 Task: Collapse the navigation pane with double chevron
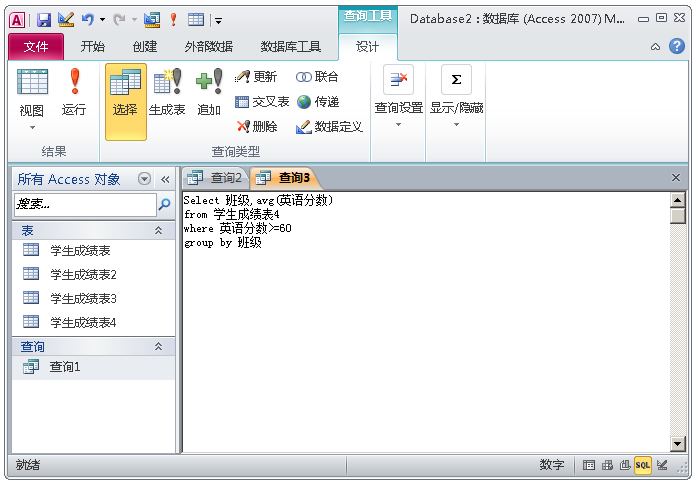coord(165,179)
